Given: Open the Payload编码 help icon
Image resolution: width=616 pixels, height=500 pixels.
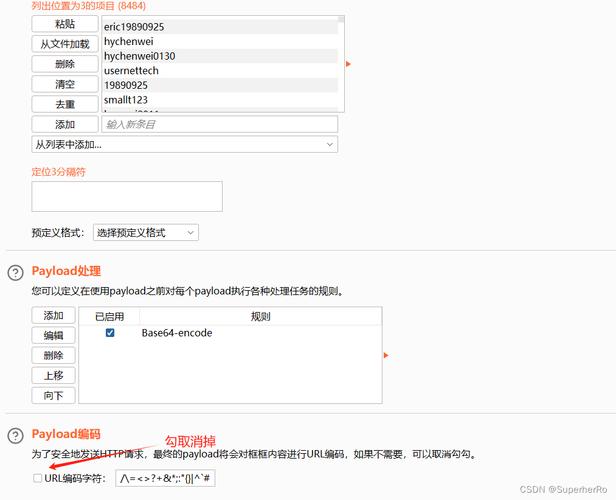Looking at the screenshot, I should point(16,435).
